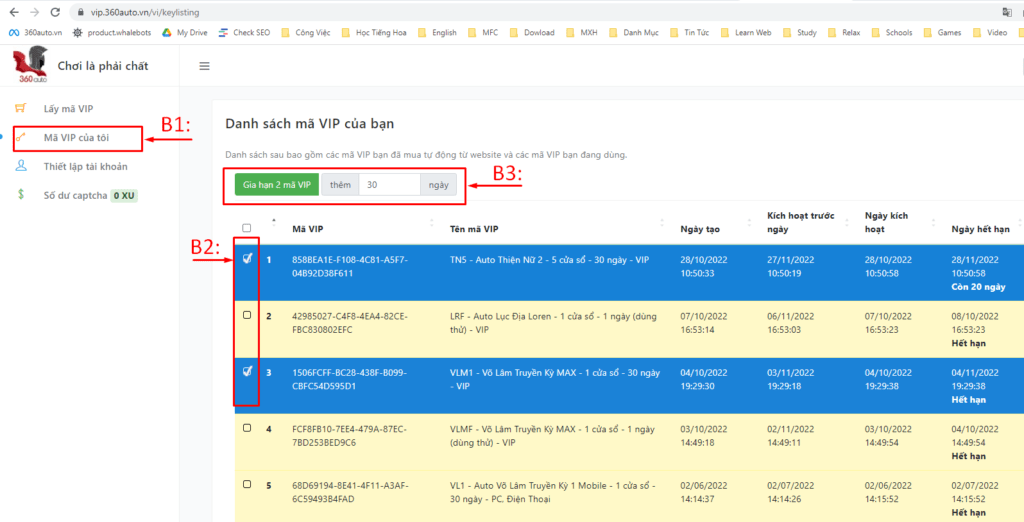
Task: Toggle sidebar with hamburger menu icon
Action: click(204, 66)
